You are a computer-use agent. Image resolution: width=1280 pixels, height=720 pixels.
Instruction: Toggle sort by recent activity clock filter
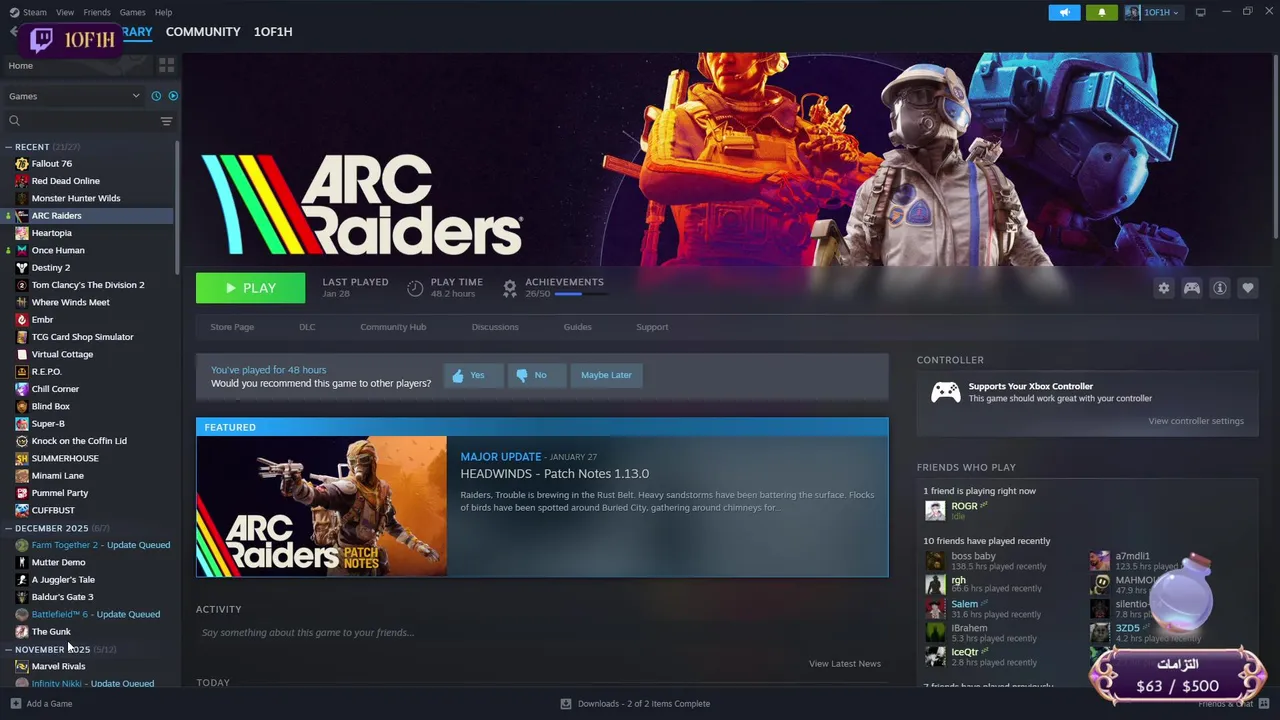(156, 96)
